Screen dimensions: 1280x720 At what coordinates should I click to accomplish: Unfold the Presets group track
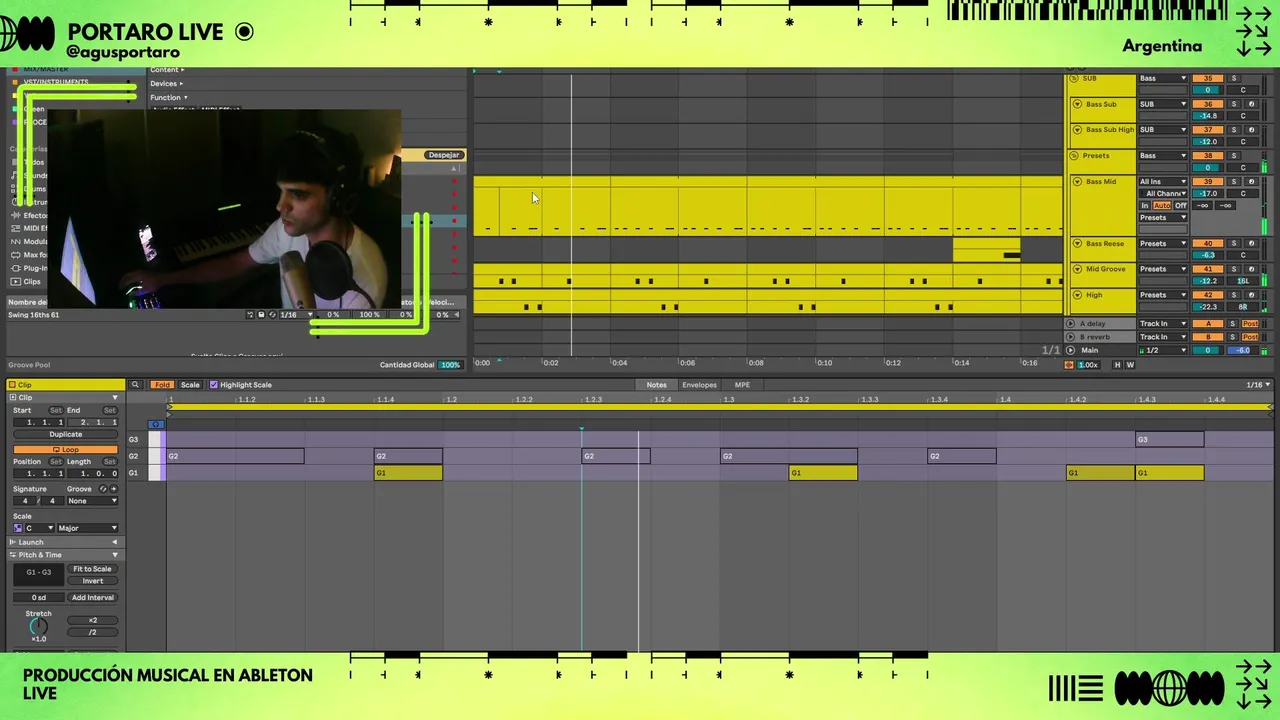point(1074,156)
